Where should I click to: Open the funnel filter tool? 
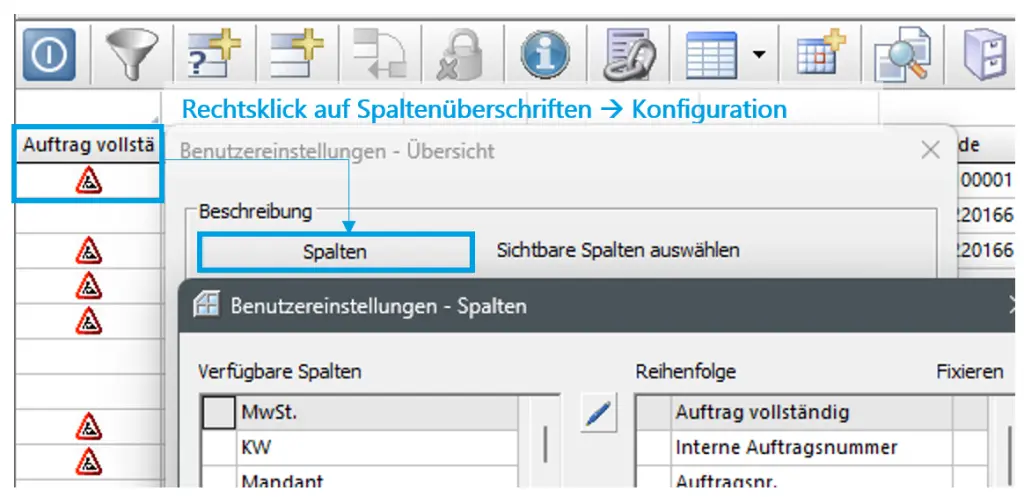click(x=132, y=56)
